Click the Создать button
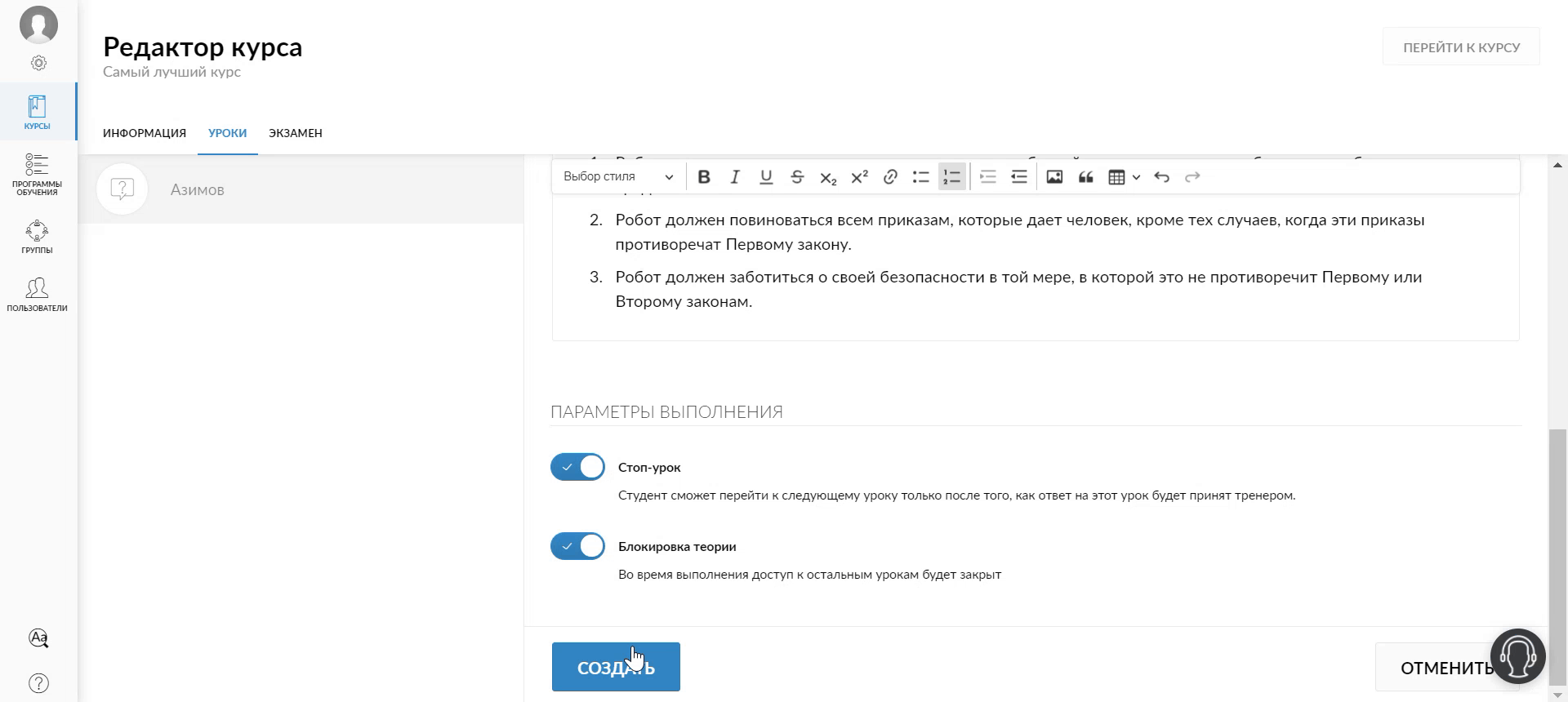The width and height of the screenshot is (1568, 702). click(616, 667)
